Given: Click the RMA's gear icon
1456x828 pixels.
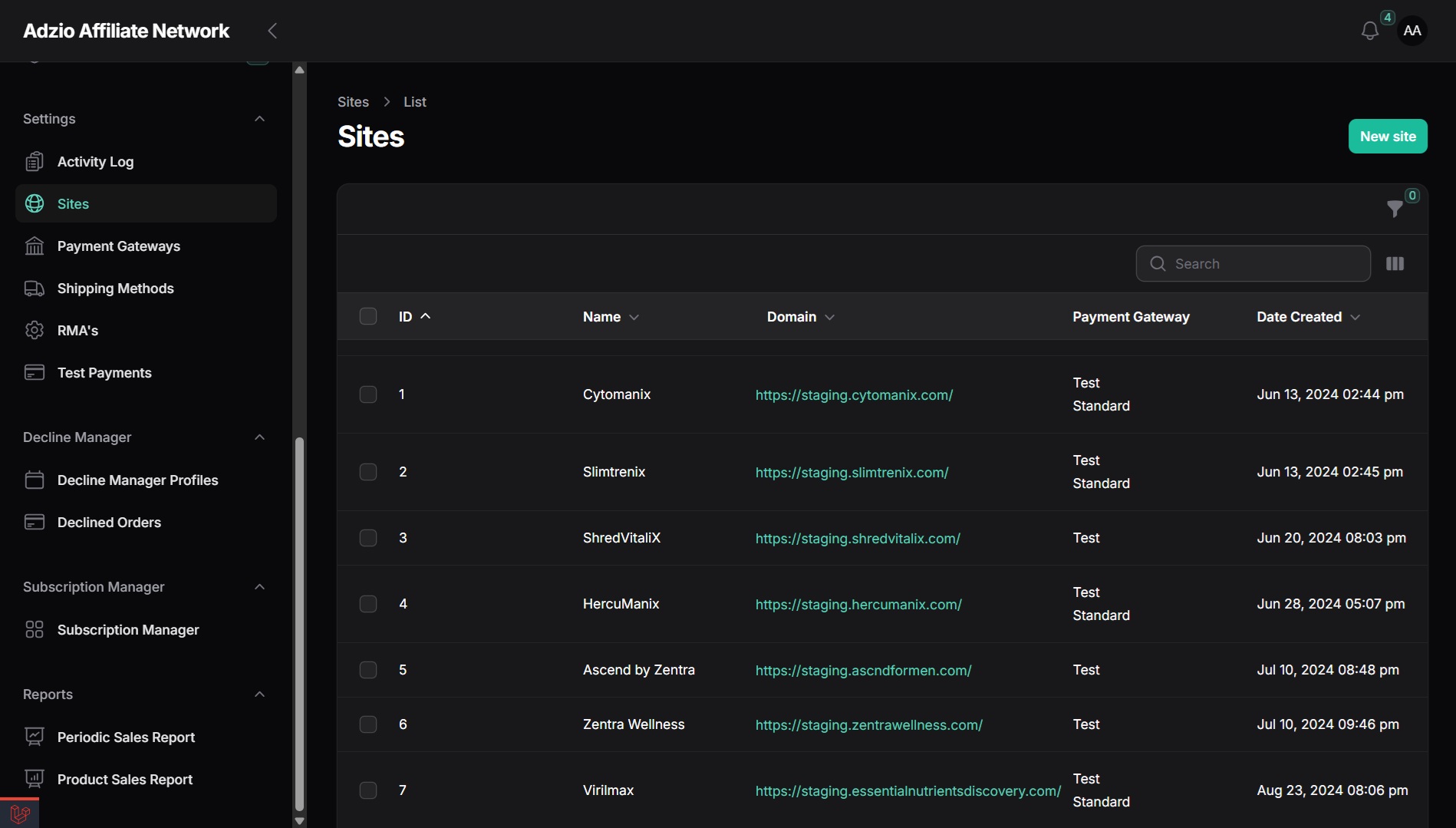Looking at the screenshot, I should (35, 331).
